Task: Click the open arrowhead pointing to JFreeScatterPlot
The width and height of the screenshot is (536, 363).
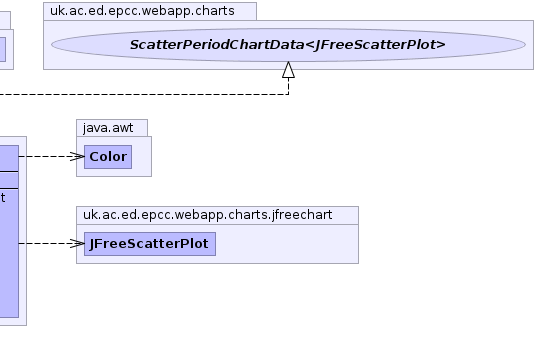Action: pyautogui.click(x=77, y=244)
